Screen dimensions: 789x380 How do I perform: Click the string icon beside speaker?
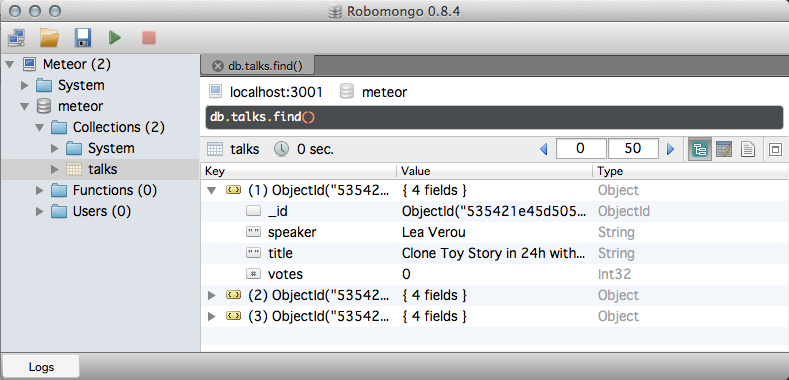coord(254,233)
